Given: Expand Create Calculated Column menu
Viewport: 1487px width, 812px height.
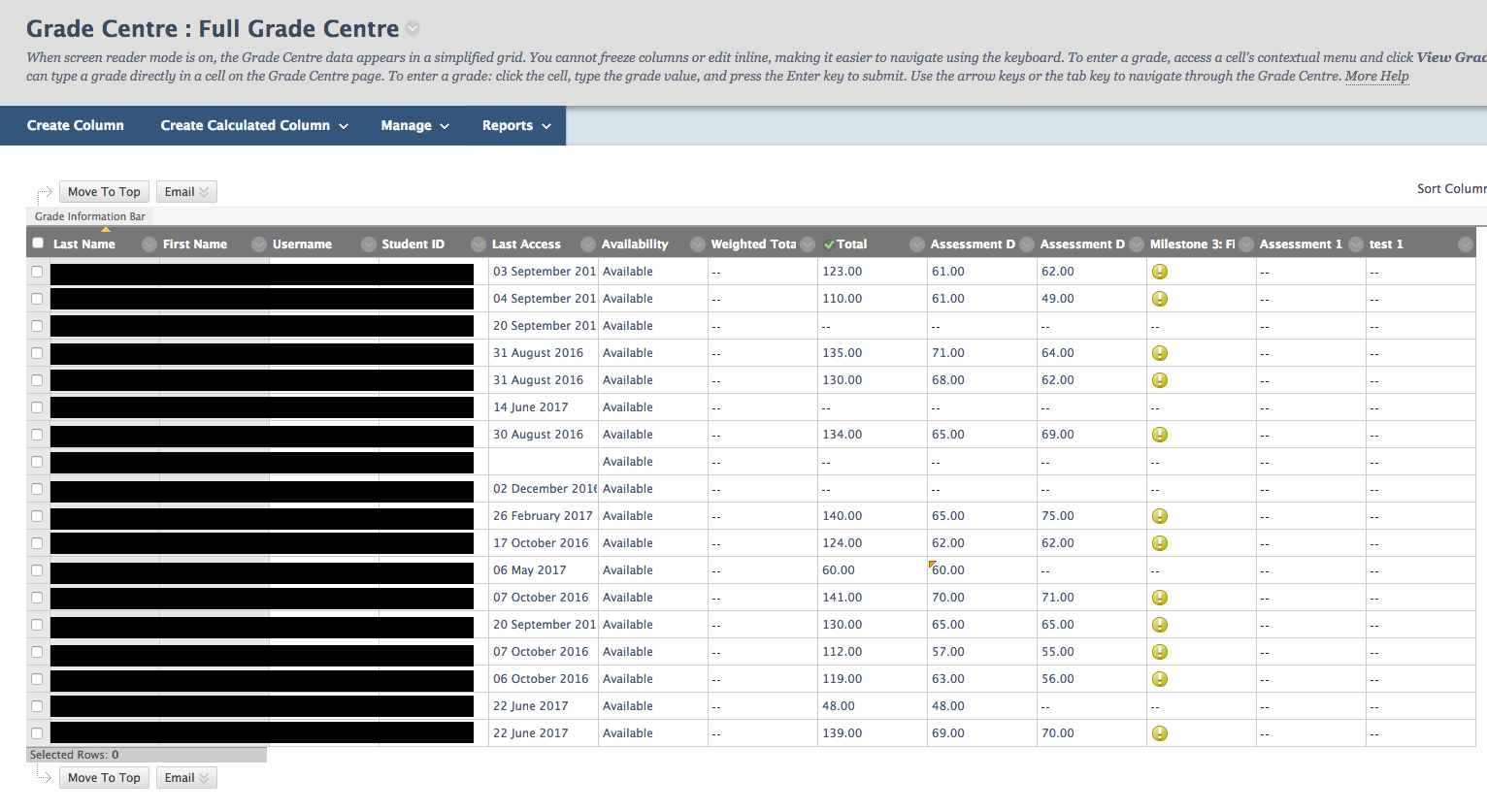Looking at the screenshot, I should click(254, 126).
